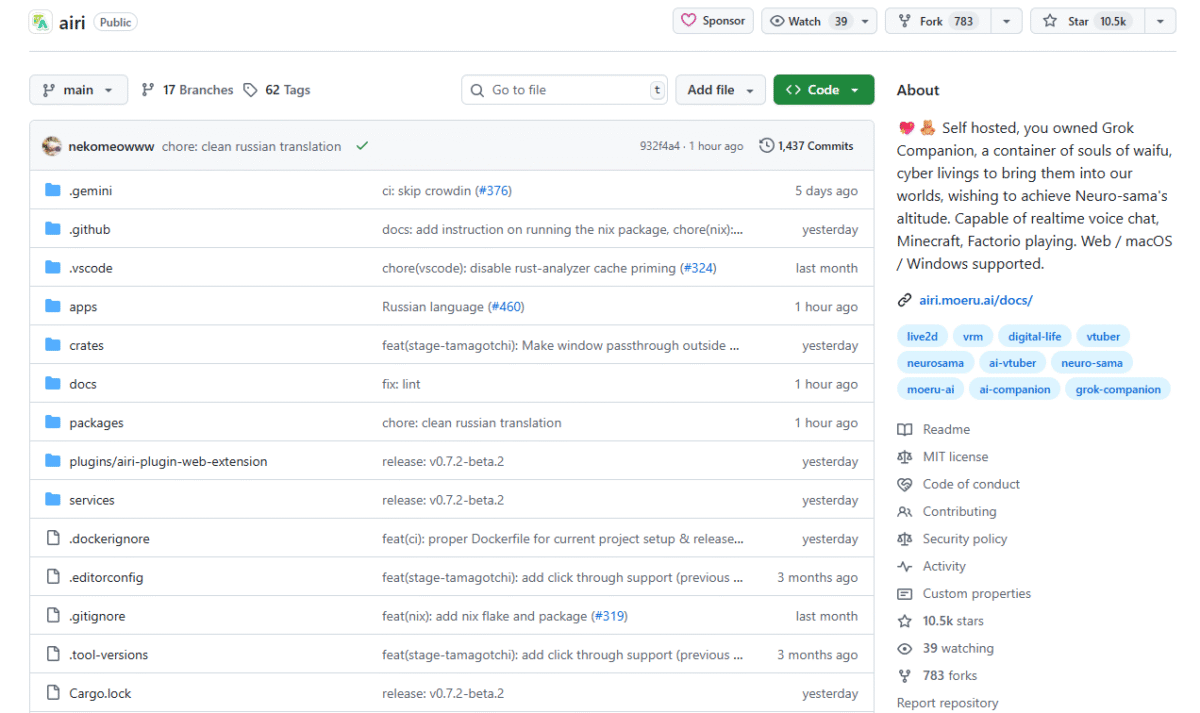Fork the repository with Fork button
Image resolution: width=1200 pixels, height=713 pixels.
click(x=937, y=21)
